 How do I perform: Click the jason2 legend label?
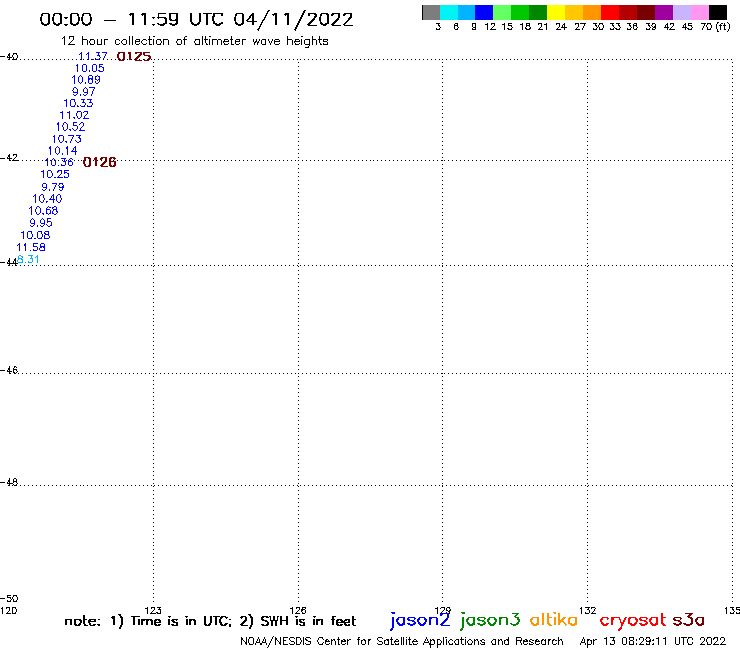tap(420, 620)
